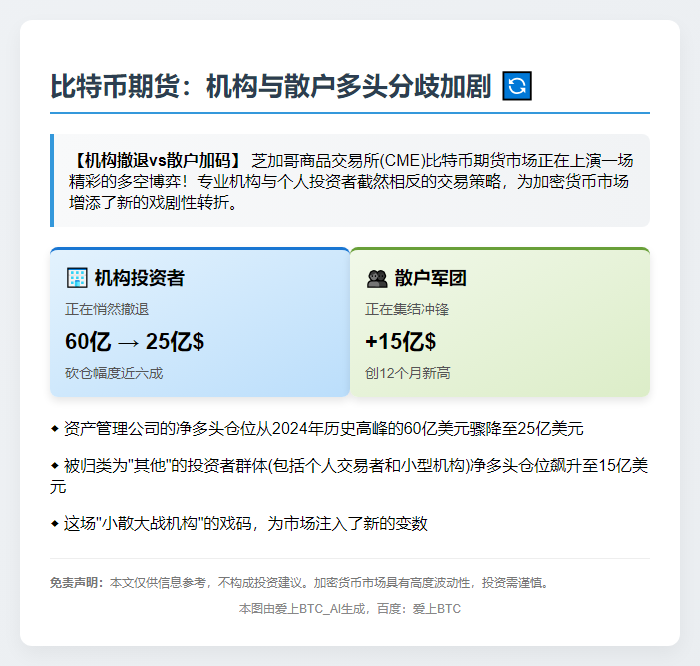Click the subtitle 正在集结冲锋
The height and width of the screenshot is (666, 700).
click(407, 309)
